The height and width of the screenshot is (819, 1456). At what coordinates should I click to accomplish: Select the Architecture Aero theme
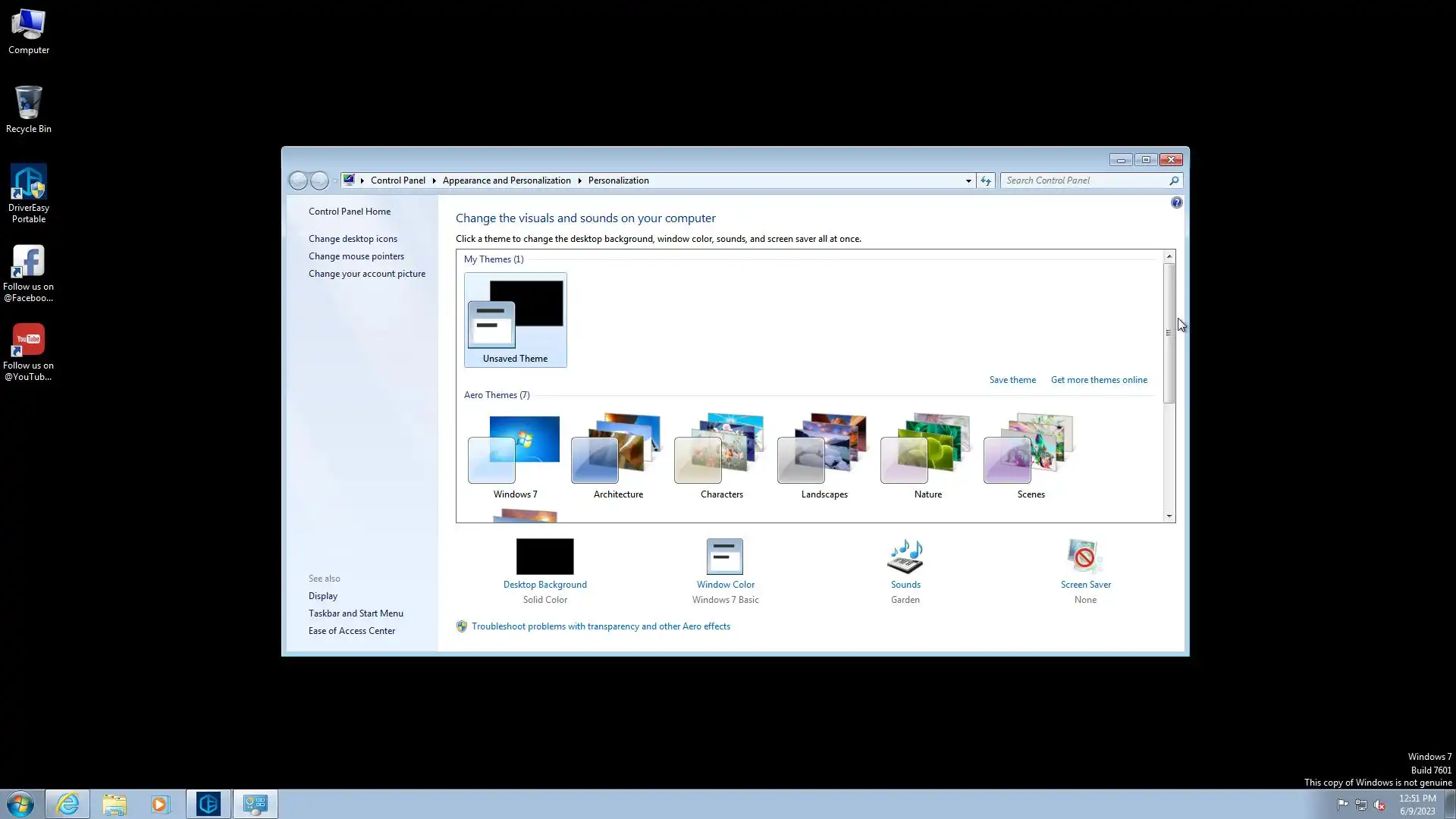point(618,455)
